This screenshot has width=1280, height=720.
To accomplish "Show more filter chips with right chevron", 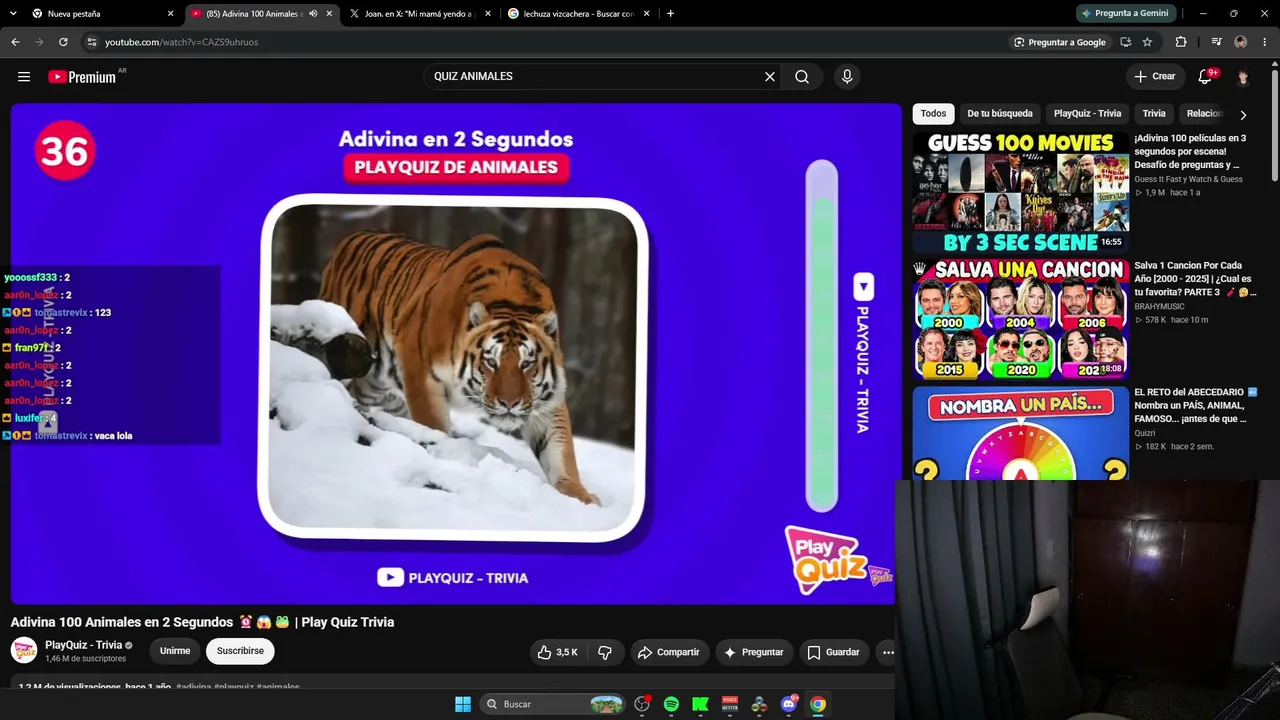I will (x=1243, y=114).
